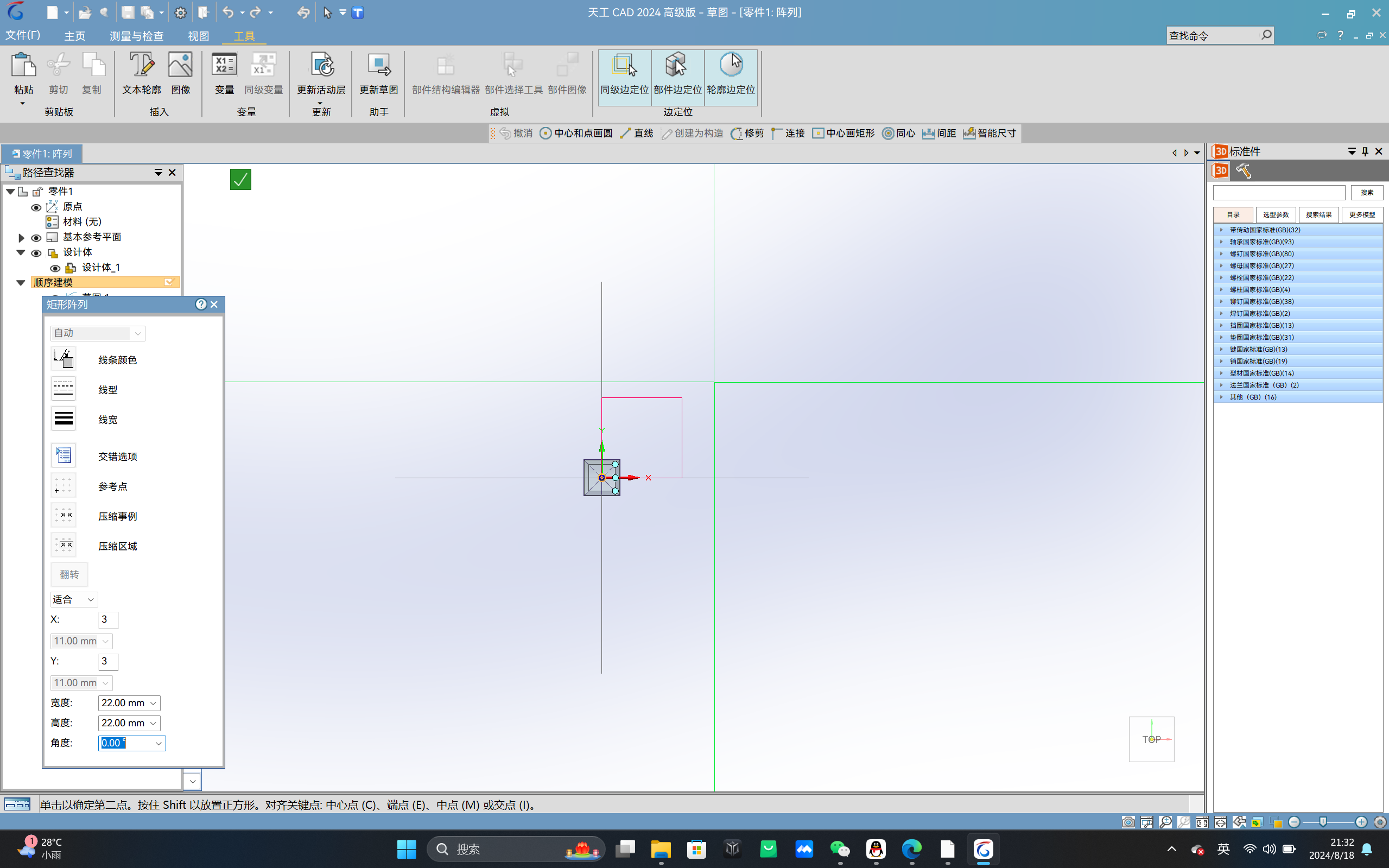Toggle visibility of 设计体_1
The height and width of the screenshot is (868, 1389).
(55, 268)
